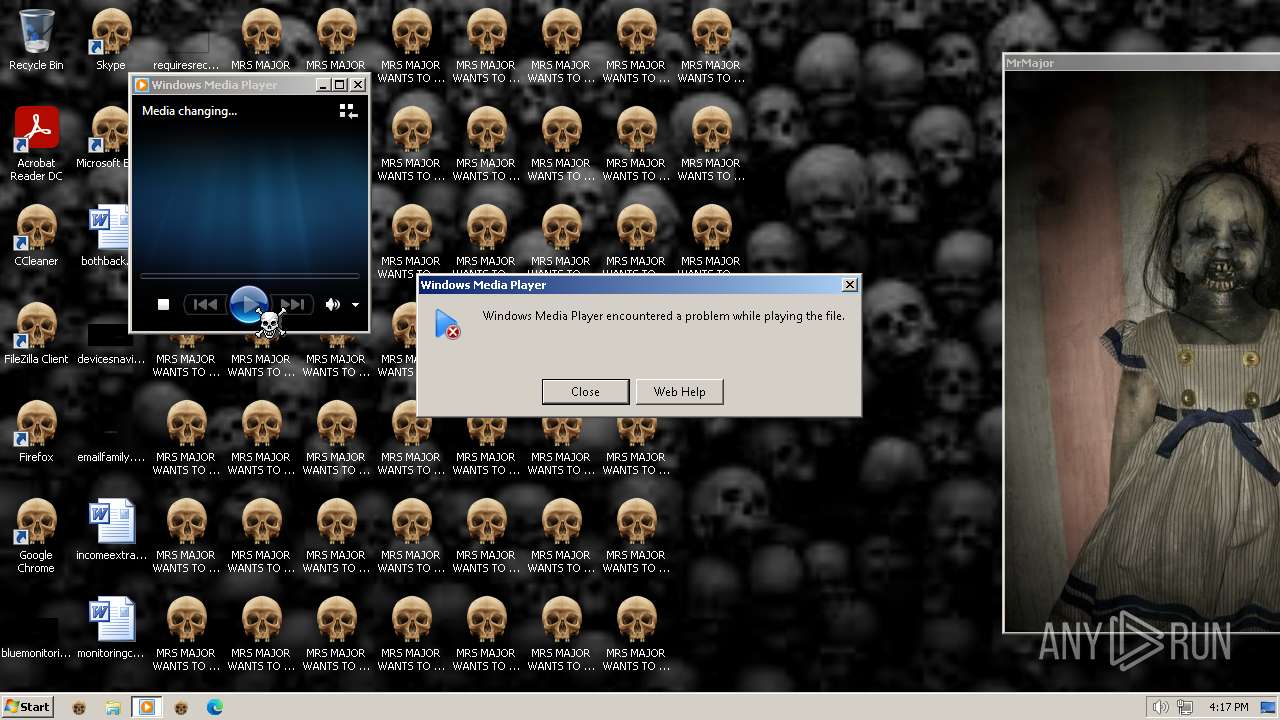The image size is (1280, 720).
Task: Click the Previous track button
Action: coord(205,304)
